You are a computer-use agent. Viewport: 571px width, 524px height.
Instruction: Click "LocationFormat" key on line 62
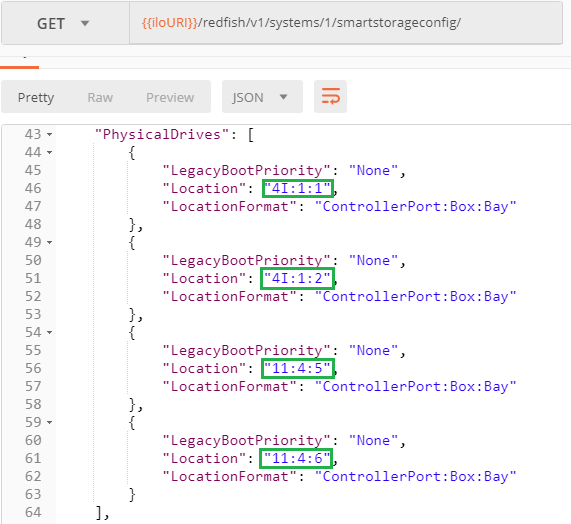tap(230, 477)
